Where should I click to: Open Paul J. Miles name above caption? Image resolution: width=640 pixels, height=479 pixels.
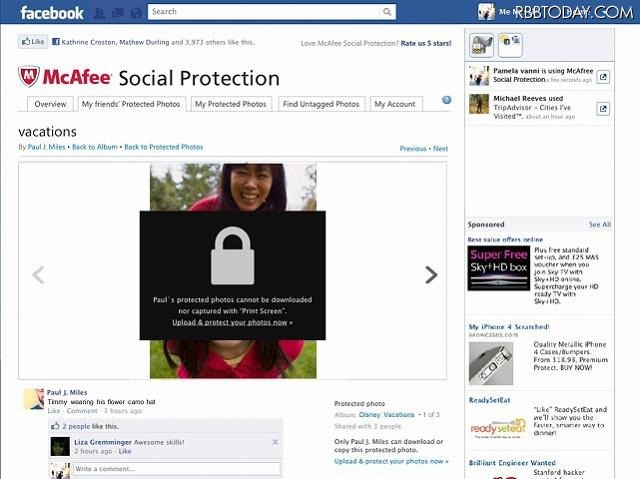(67, 393)
